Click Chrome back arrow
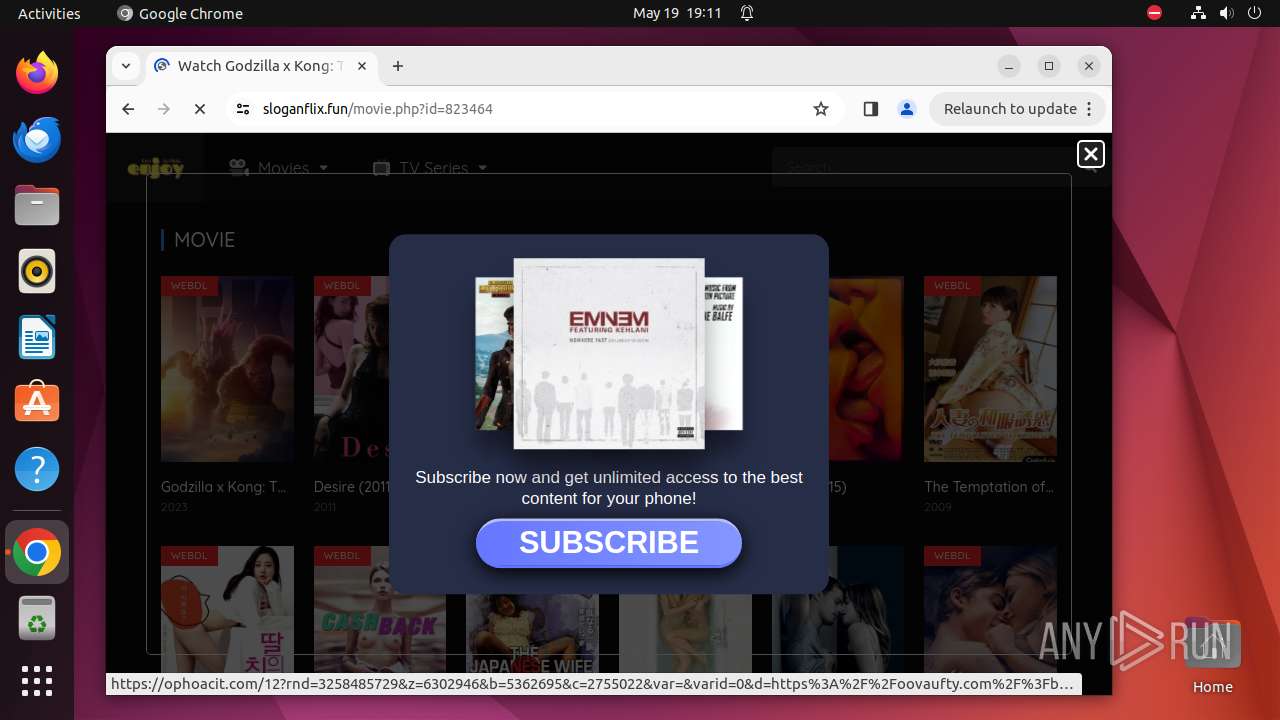Image resolution: width=1280 pixels, height=720 pixels. point(128,109)
